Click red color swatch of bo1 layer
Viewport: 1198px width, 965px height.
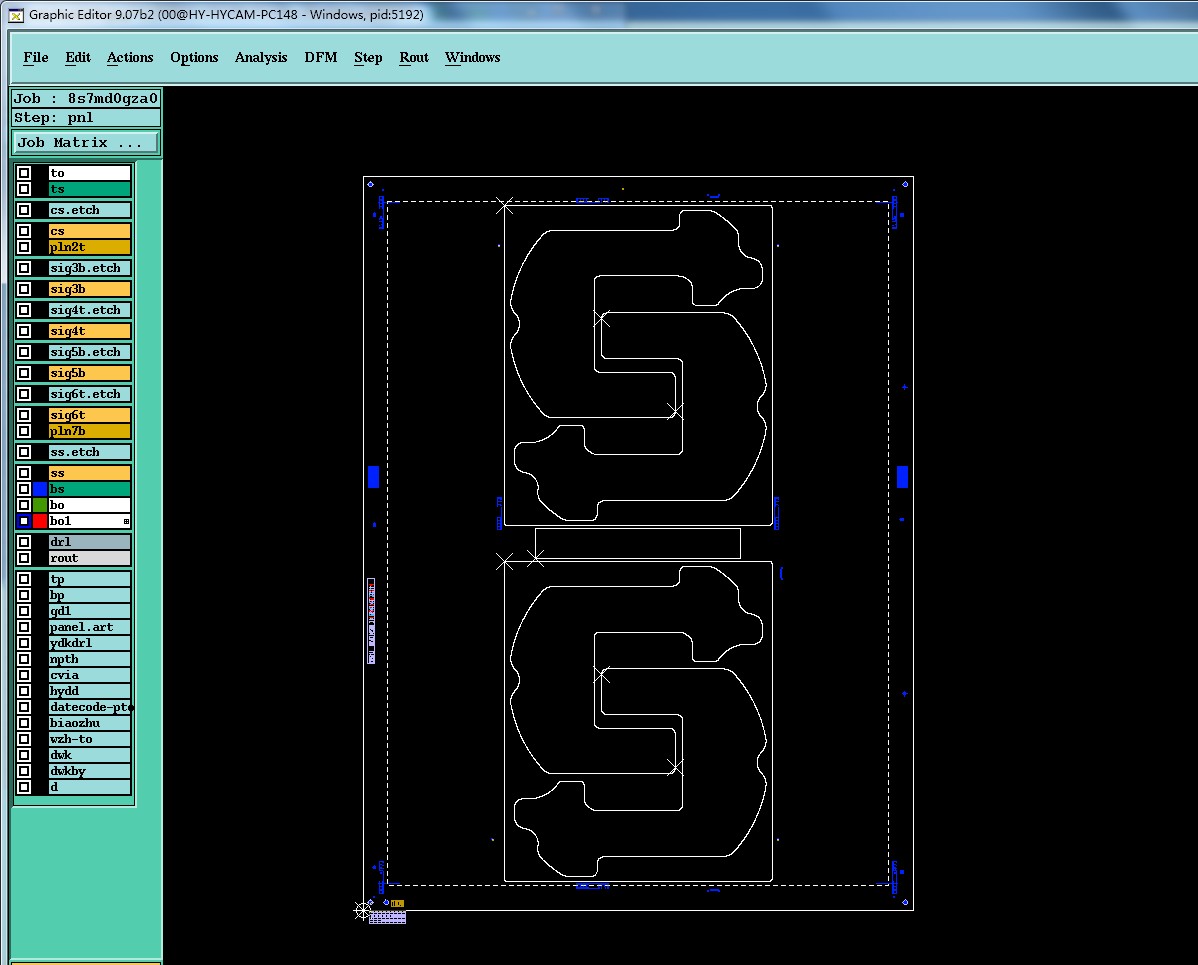[x=40, y=521]
